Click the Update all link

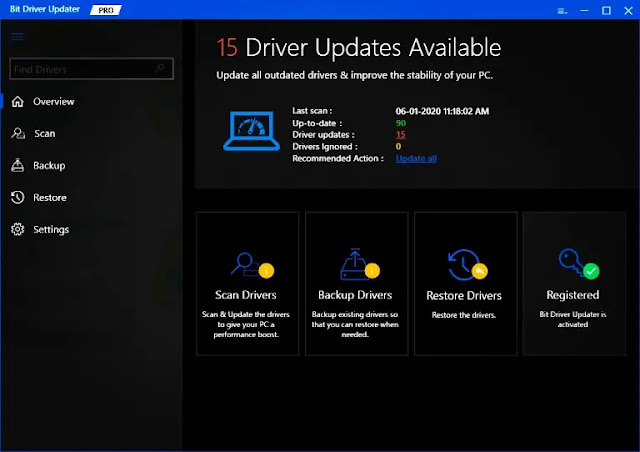[x=416, y=158]
